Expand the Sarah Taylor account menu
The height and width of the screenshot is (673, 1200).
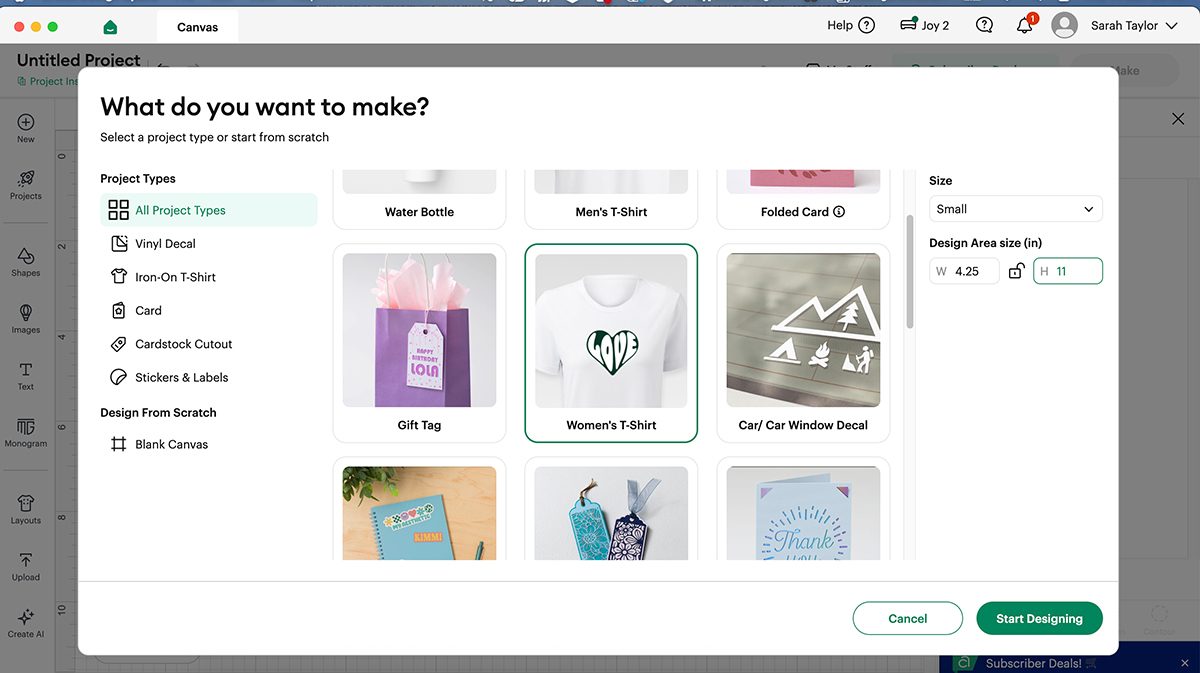coord(1172,26)
